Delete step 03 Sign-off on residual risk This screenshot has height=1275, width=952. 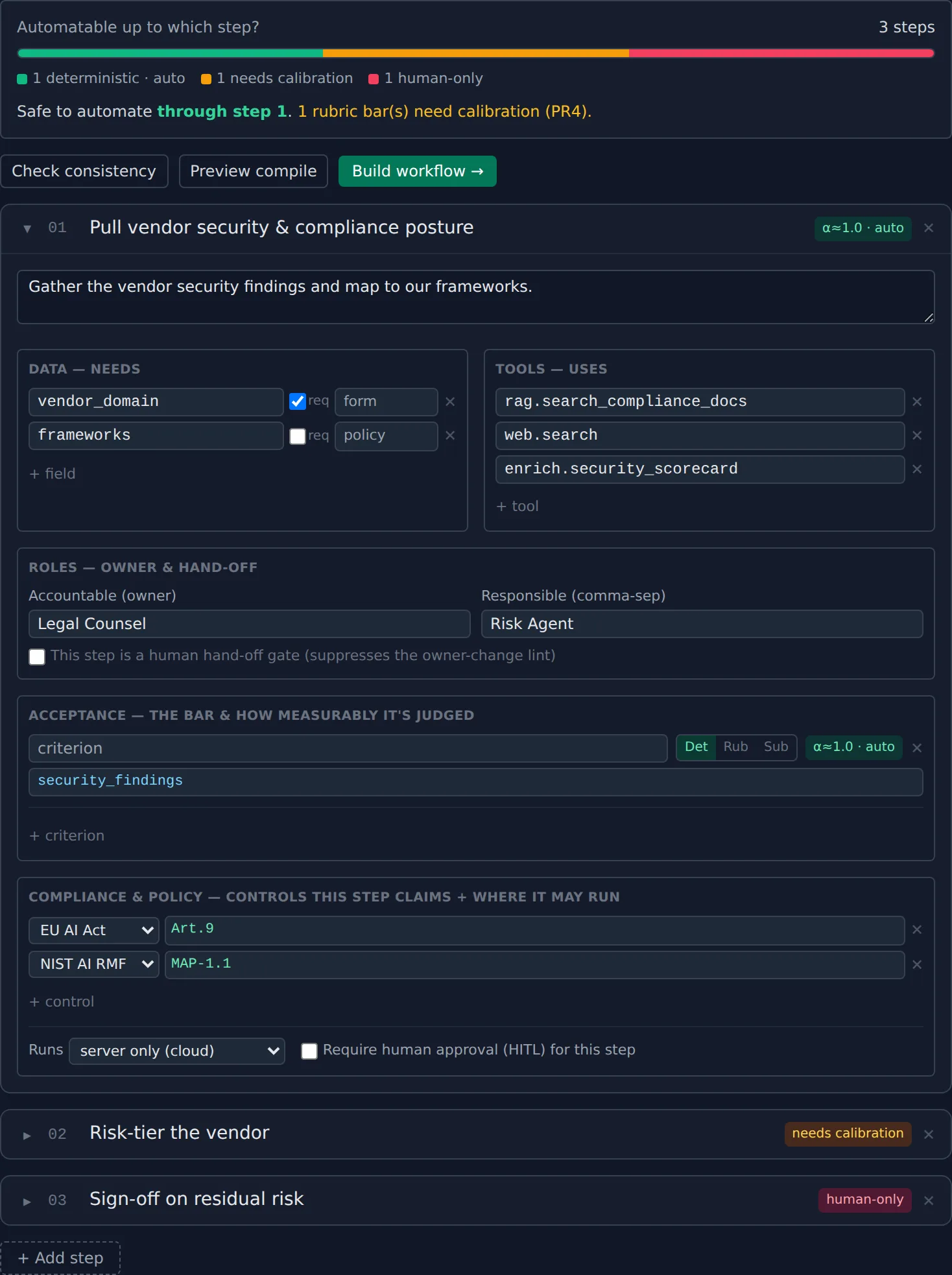tap(929, 1200)
